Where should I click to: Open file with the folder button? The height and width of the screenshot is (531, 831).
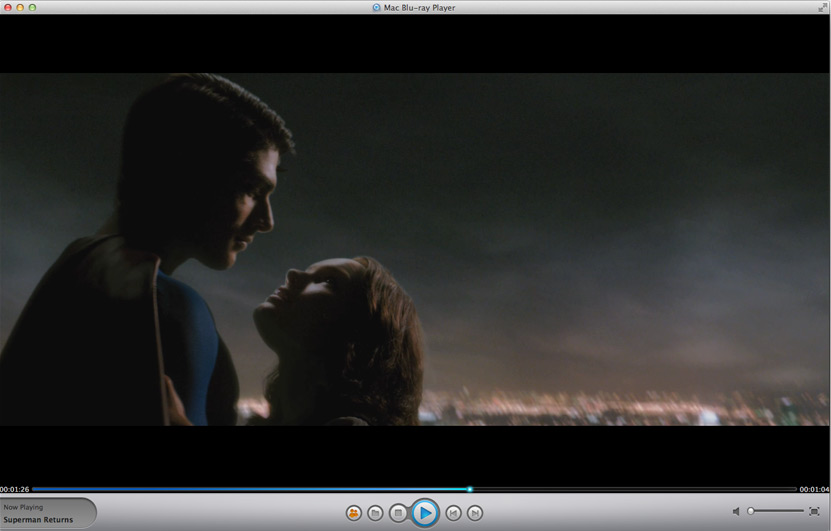375,513
